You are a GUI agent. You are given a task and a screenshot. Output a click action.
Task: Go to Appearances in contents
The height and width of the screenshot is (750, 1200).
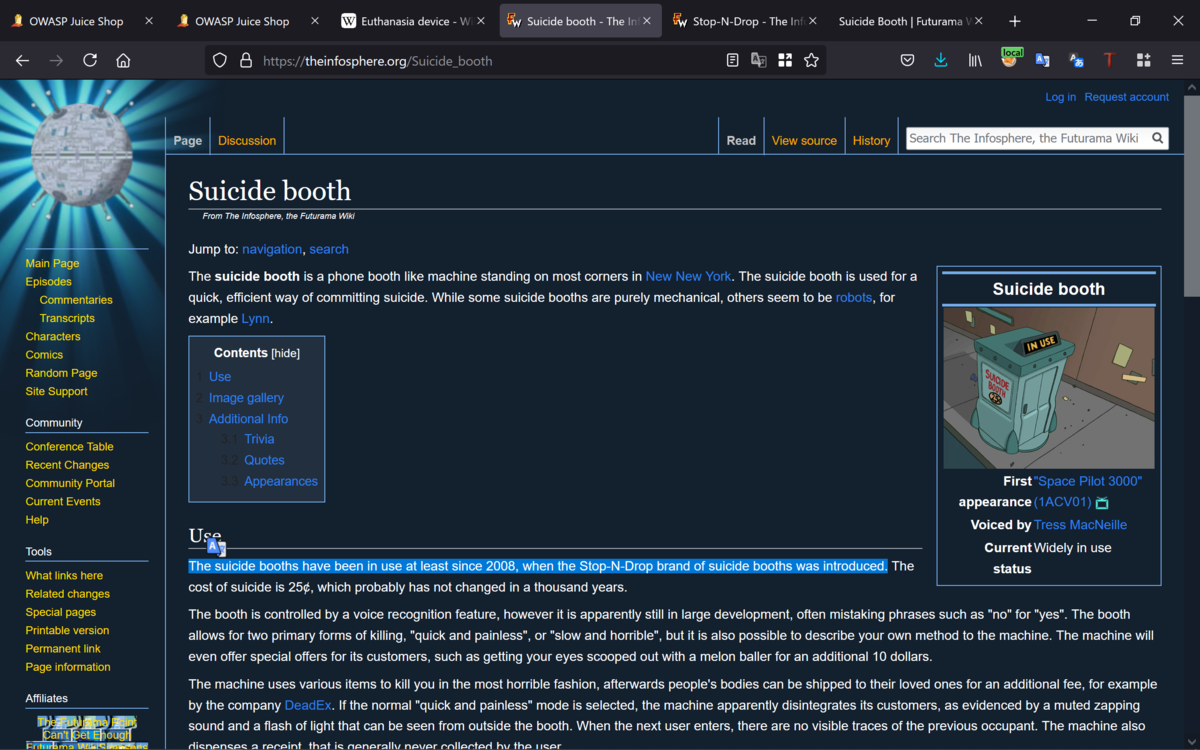(281, 481)
